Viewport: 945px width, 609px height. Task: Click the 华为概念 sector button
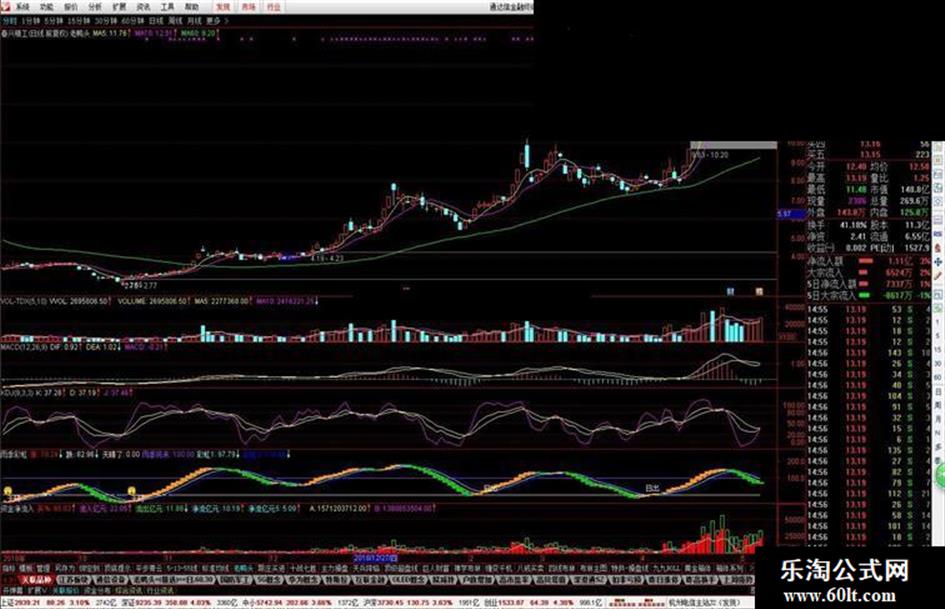[303, 579]
